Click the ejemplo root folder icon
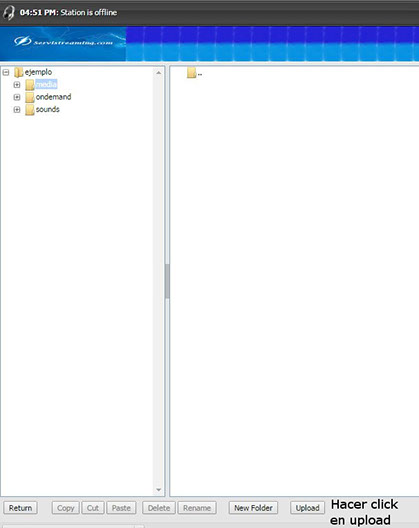Screen dimensions: 419x528 point(18,72)
